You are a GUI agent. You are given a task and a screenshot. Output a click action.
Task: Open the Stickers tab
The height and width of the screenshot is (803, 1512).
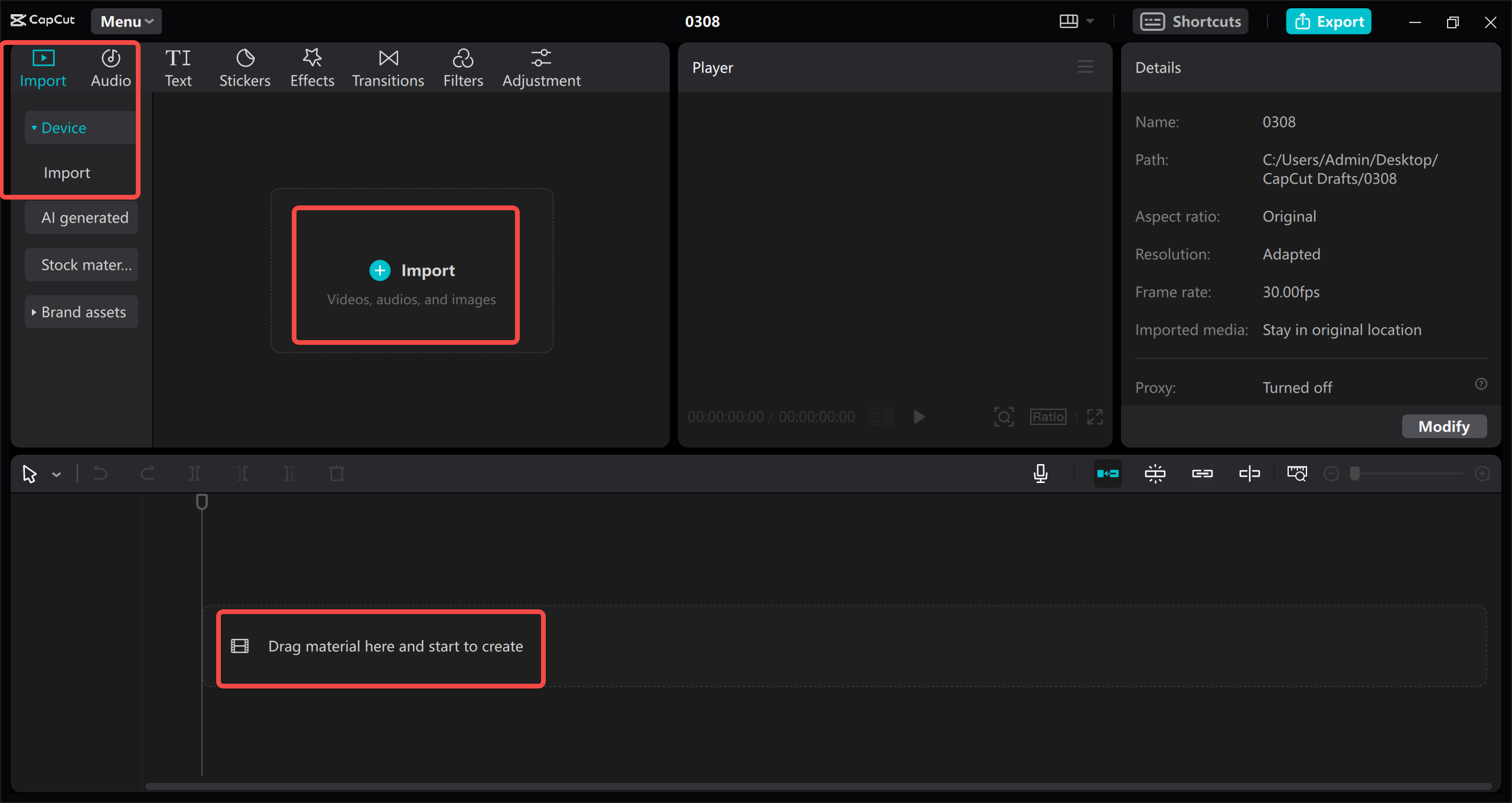(x=245, y=68)
